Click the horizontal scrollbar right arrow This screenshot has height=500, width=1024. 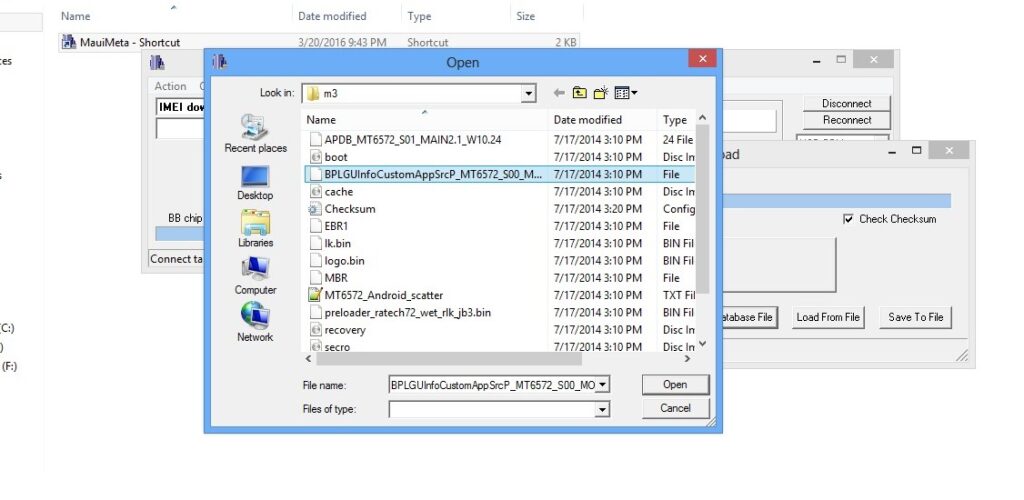(687, 358)
